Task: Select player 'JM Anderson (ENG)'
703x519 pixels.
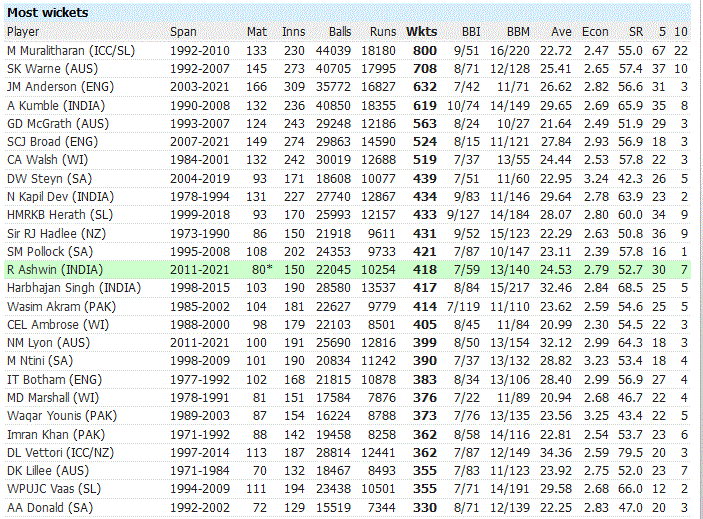Action: (61, 87)
